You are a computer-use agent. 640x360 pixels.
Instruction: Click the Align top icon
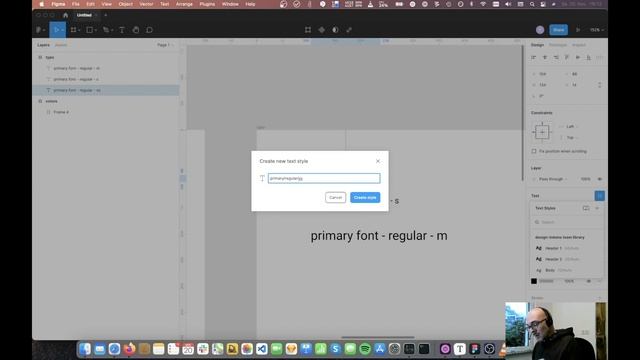tap(567, 58)
